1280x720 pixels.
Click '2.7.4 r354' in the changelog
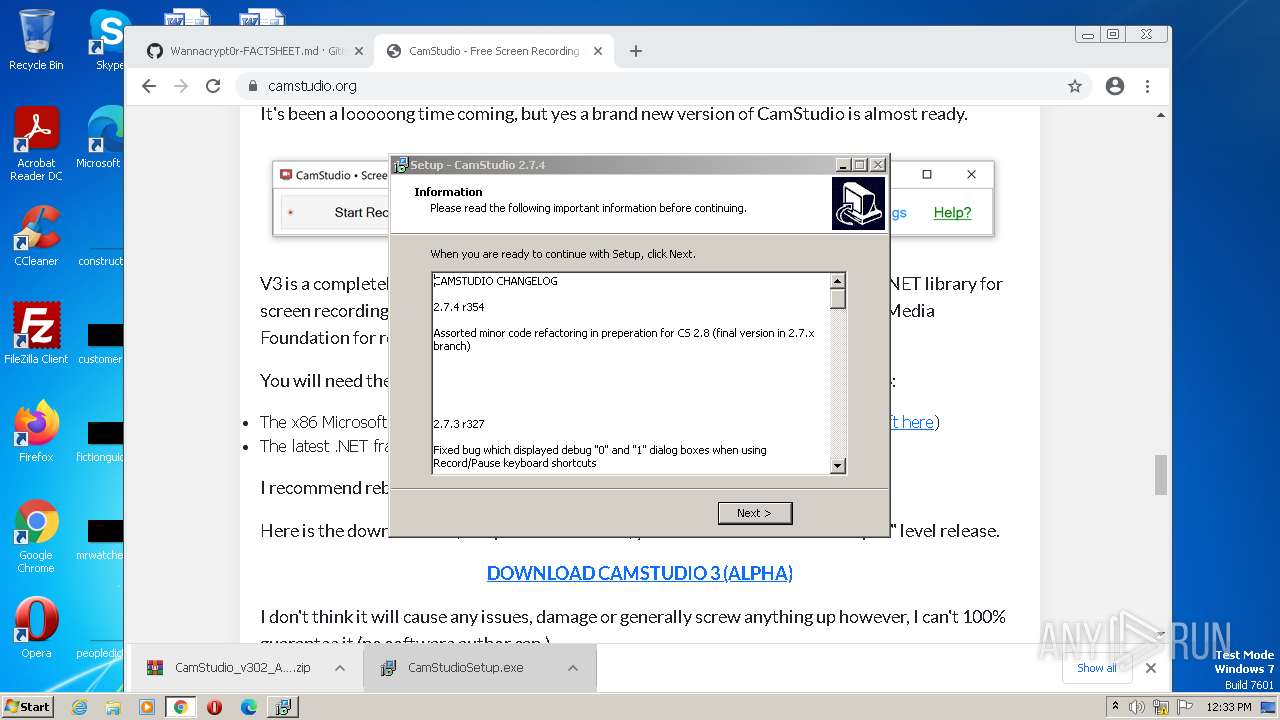click(459, 307)
